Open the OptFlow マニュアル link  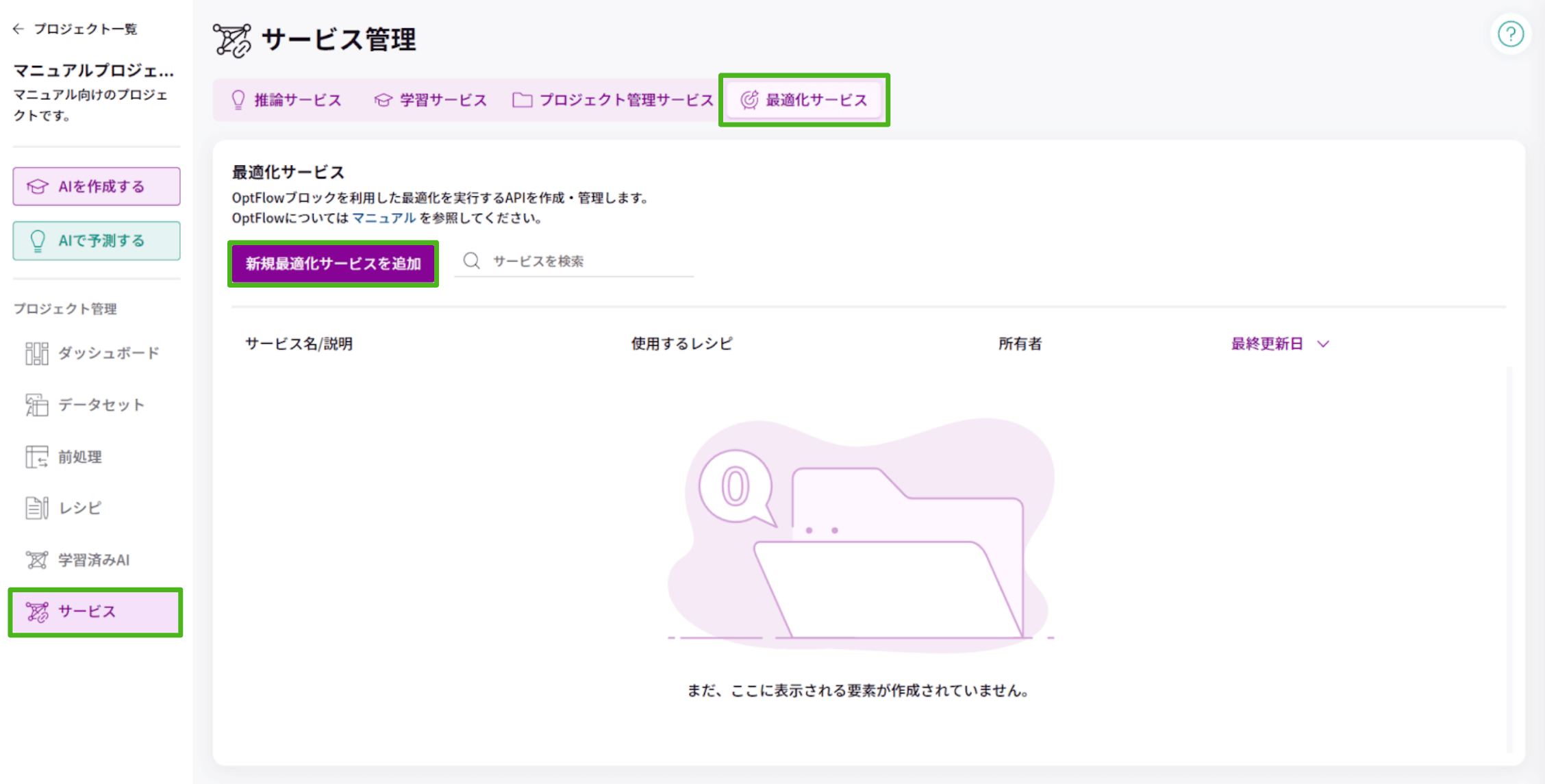tap(384, 218)
